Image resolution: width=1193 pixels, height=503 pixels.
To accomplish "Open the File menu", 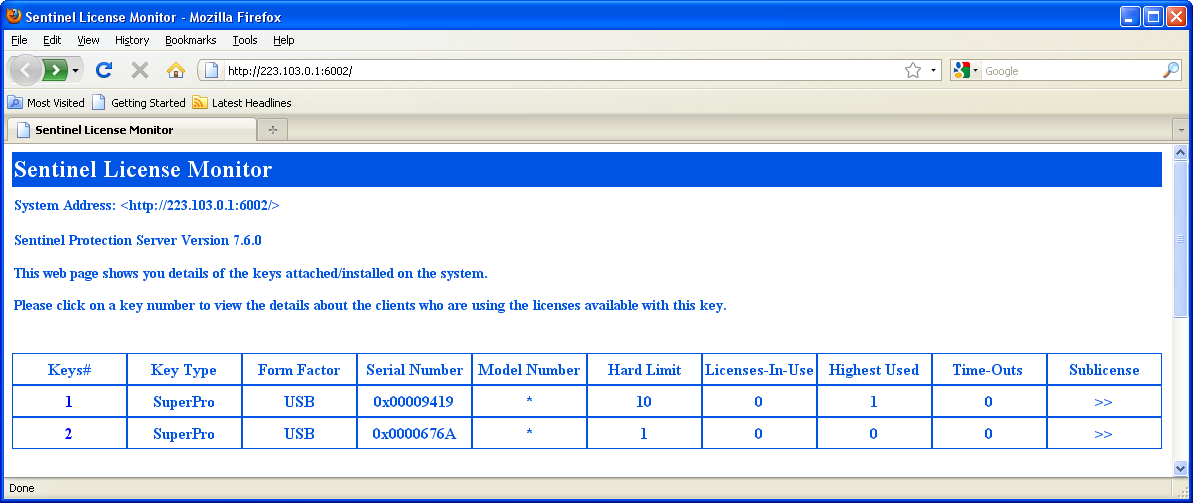I will pyautogui.click(x=19, y=40).
